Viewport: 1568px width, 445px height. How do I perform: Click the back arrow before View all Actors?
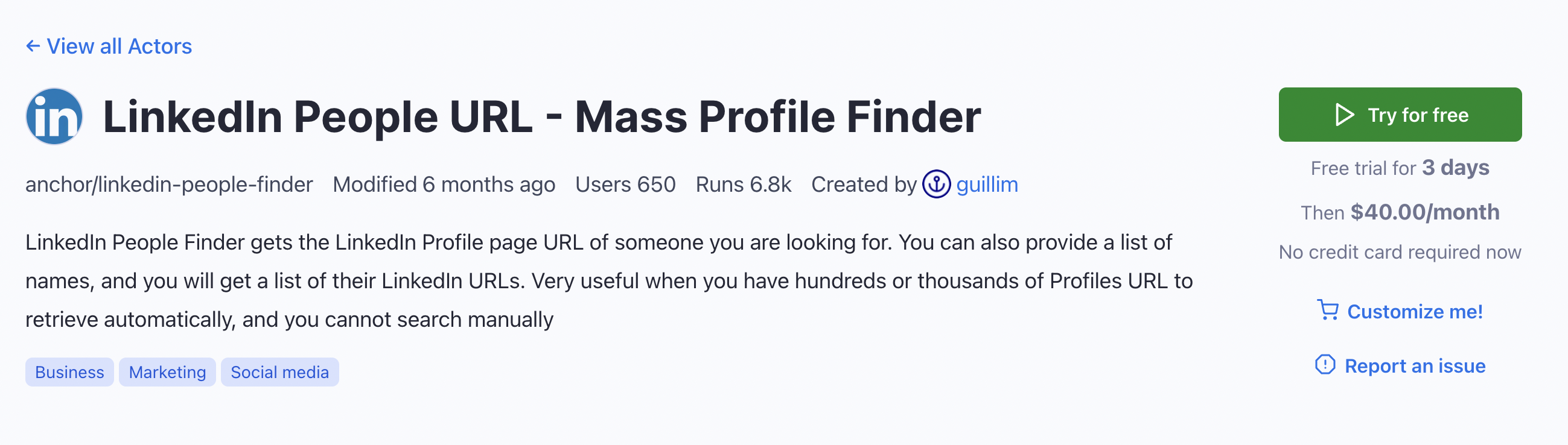[33, 46]
